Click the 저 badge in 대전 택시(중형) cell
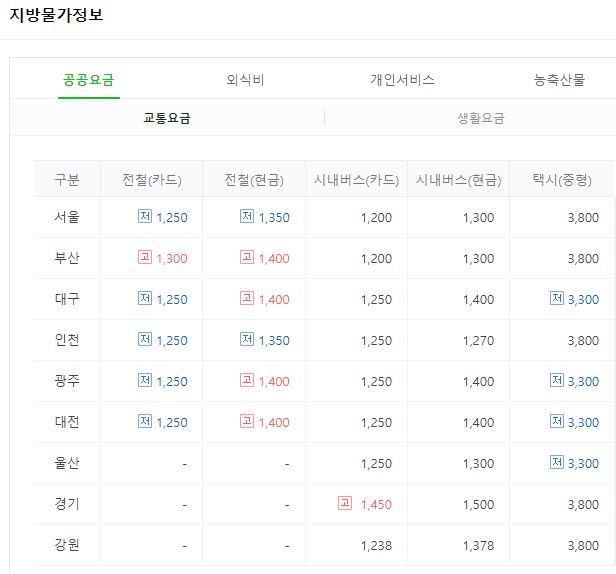The width and height of the screenshot is (616, 574). 557,421
